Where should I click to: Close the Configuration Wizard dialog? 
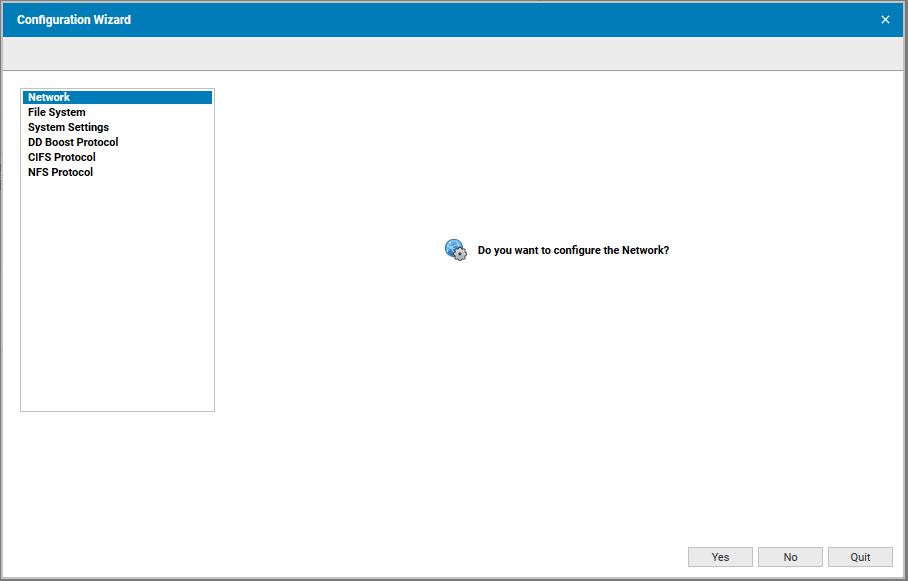885,20
